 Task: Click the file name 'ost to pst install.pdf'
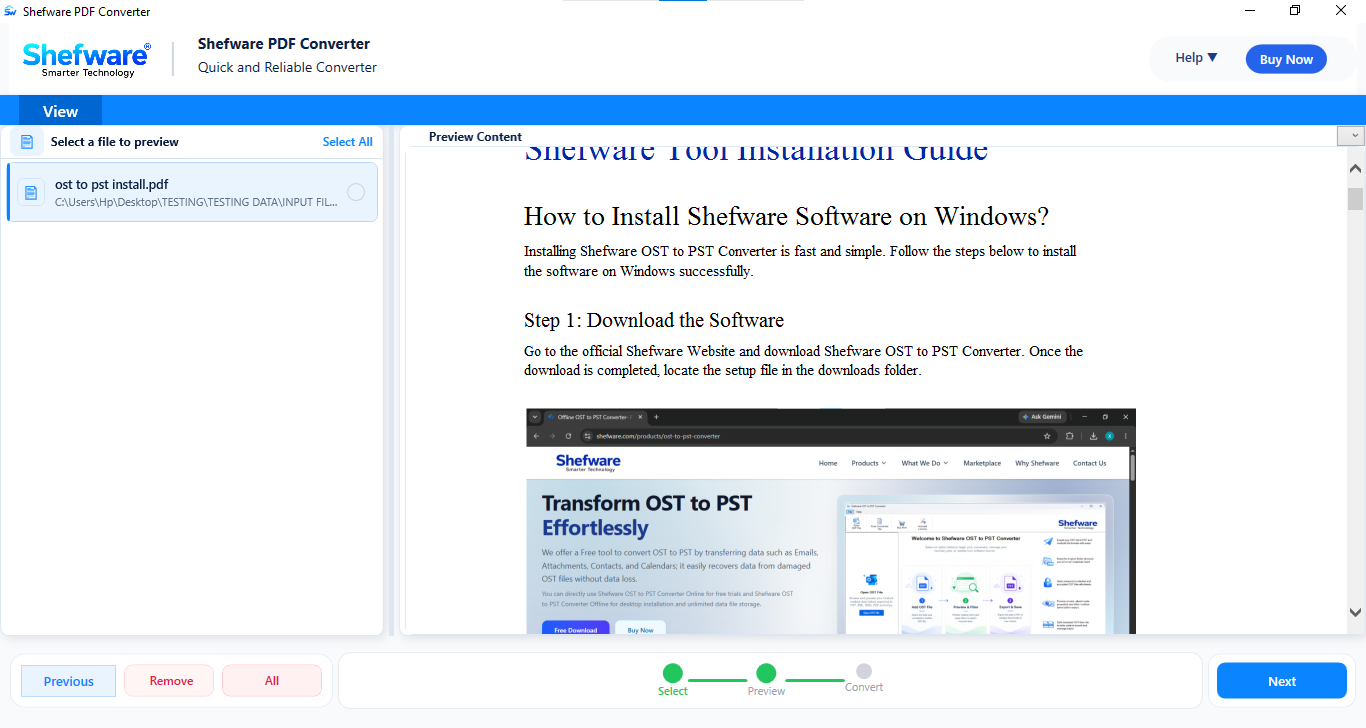point(112,184)
